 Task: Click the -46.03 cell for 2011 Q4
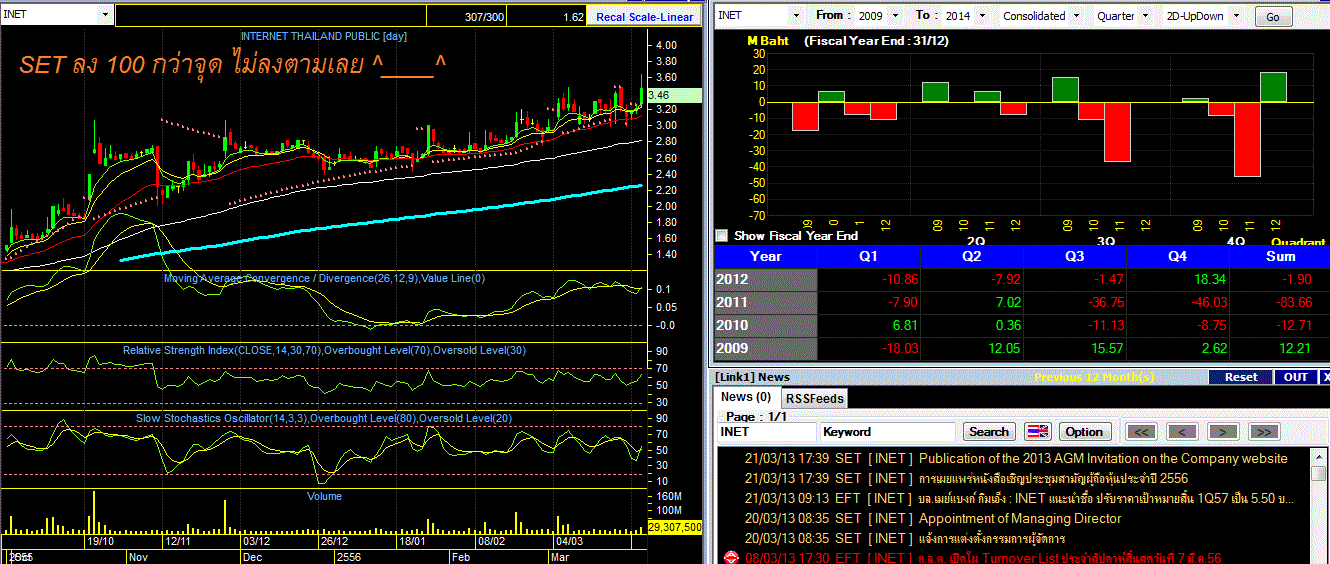(x=1177, y=302)
